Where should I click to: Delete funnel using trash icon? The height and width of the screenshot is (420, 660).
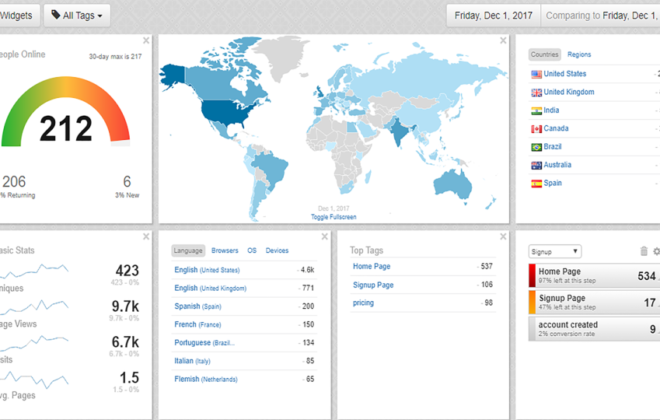tap(644, 251)
